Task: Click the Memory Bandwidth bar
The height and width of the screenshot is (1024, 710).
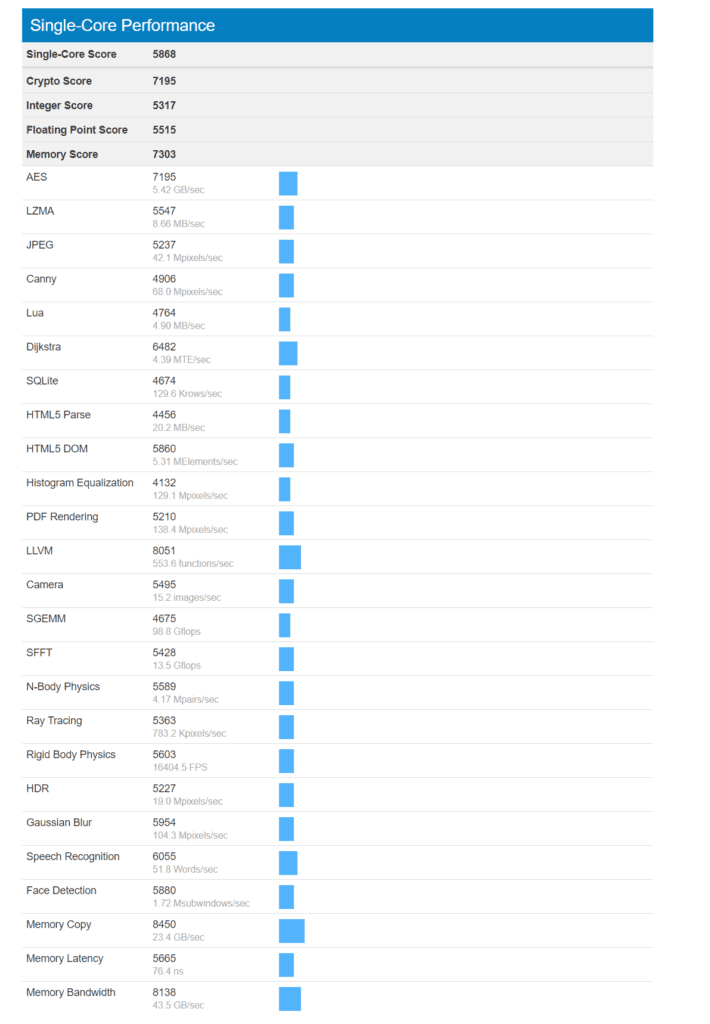Action: coord(290,999)
